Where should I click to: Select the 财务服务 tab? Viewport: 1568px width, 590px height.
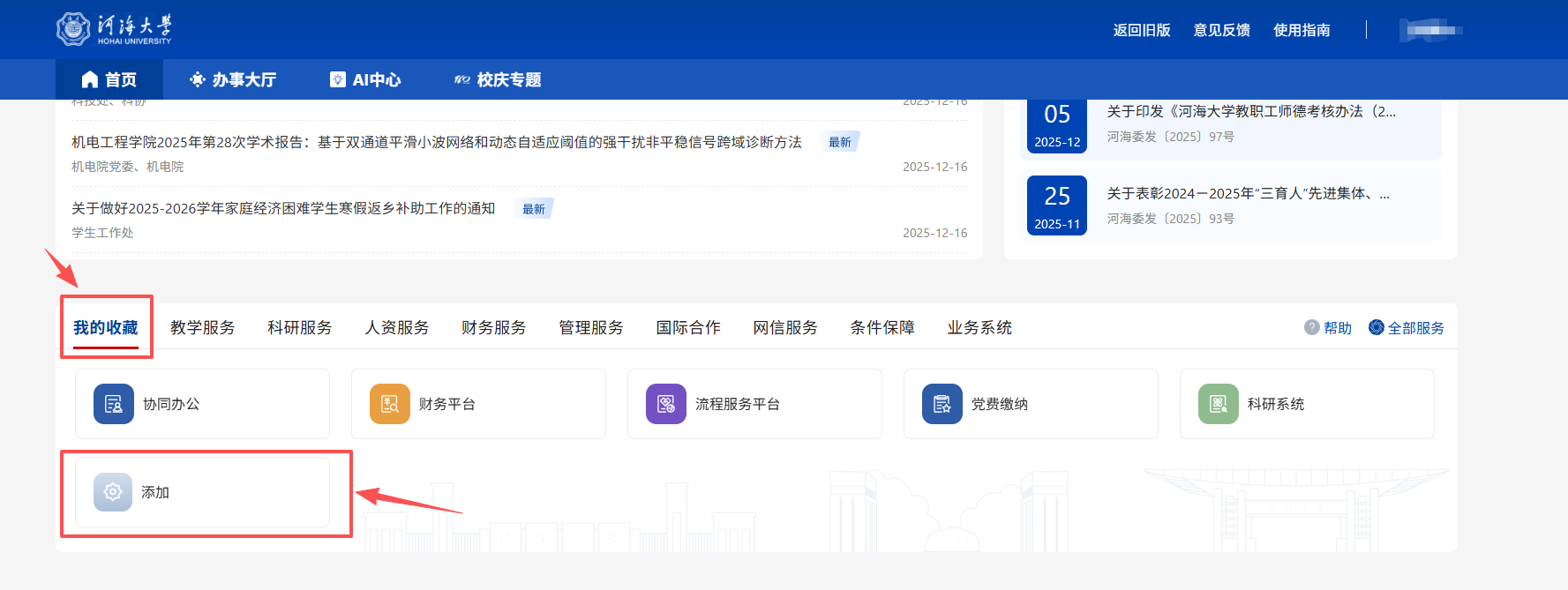pos(494,328)
